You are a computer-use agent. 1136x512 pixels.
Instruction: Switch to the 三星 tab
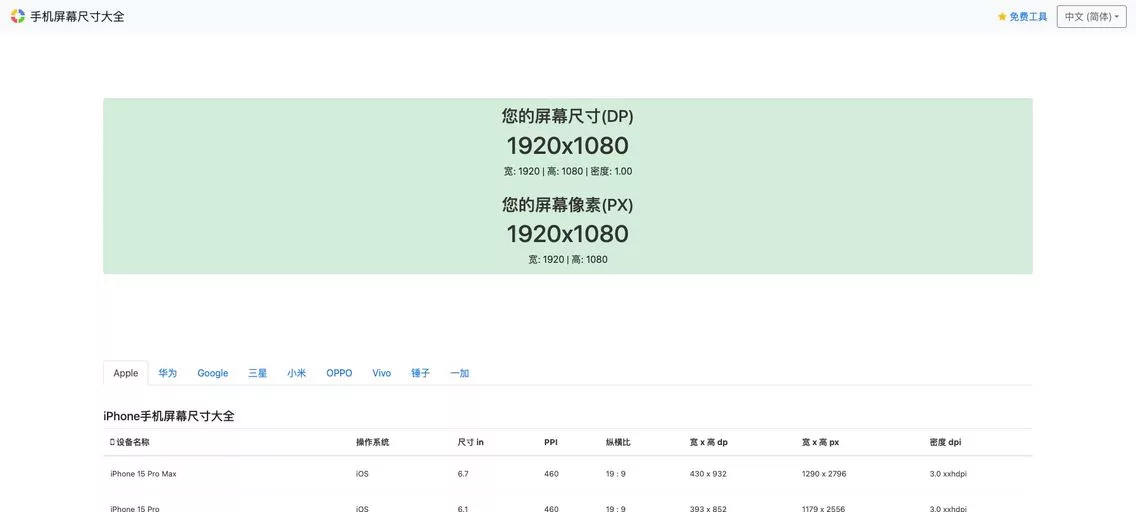click(258, 373)
